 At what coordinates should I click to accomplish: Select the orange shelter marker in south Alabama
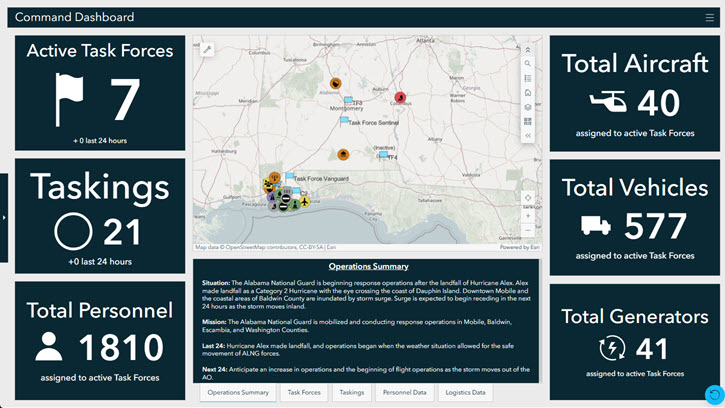click(x=343, y=154)
